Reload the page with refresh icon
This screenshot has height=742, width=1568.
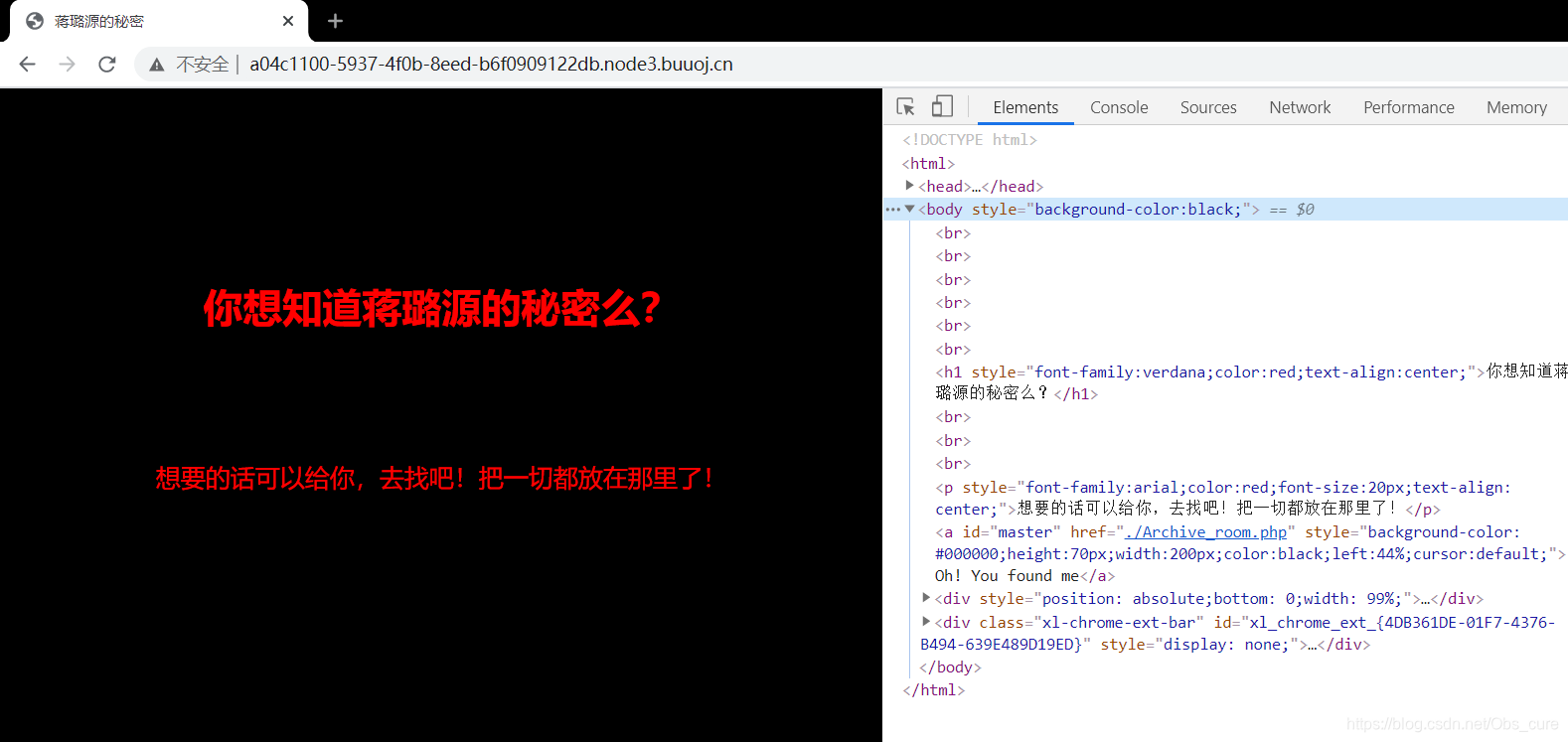(107, 64)
